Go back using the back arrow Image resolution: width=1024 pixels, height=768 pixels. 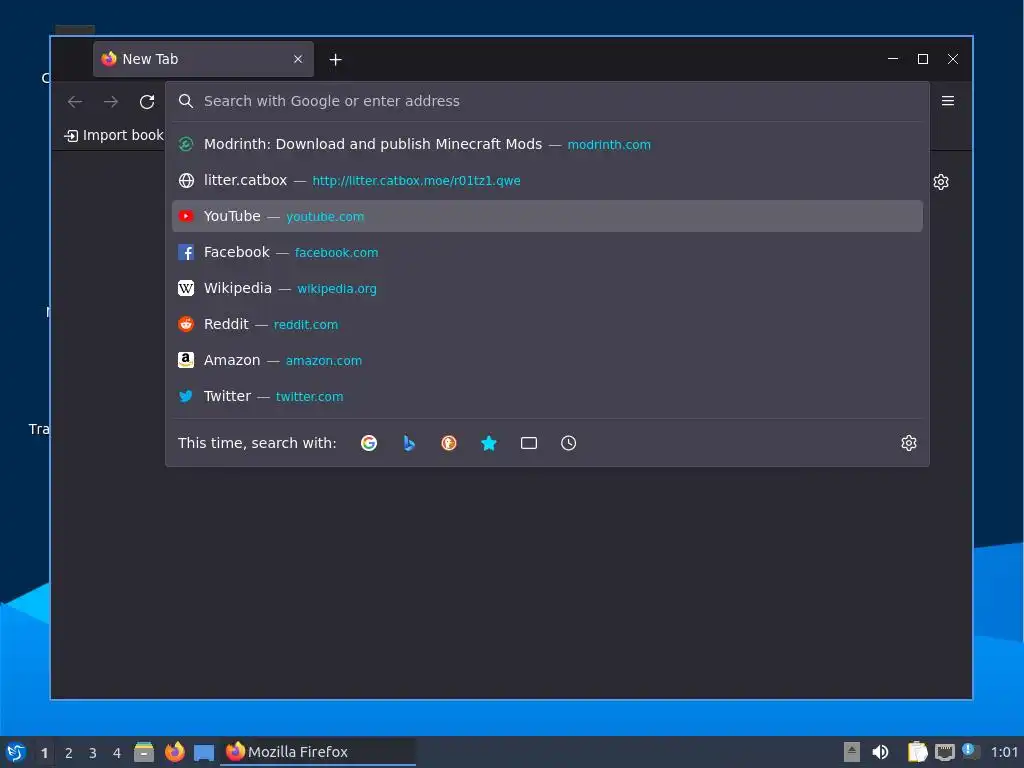coord(75,101)
